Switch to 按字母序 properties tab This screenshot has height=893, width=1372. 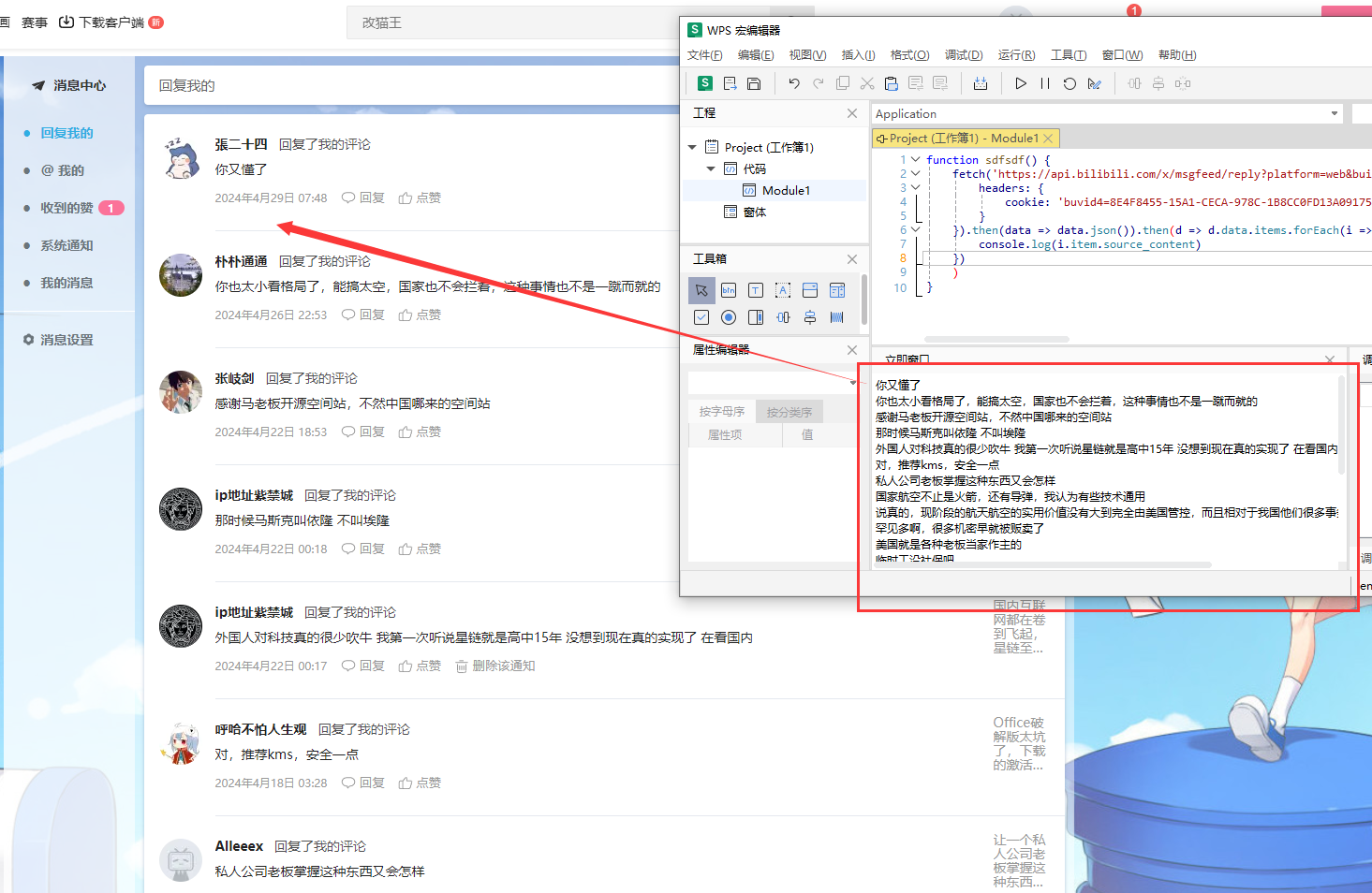(722, 412)
